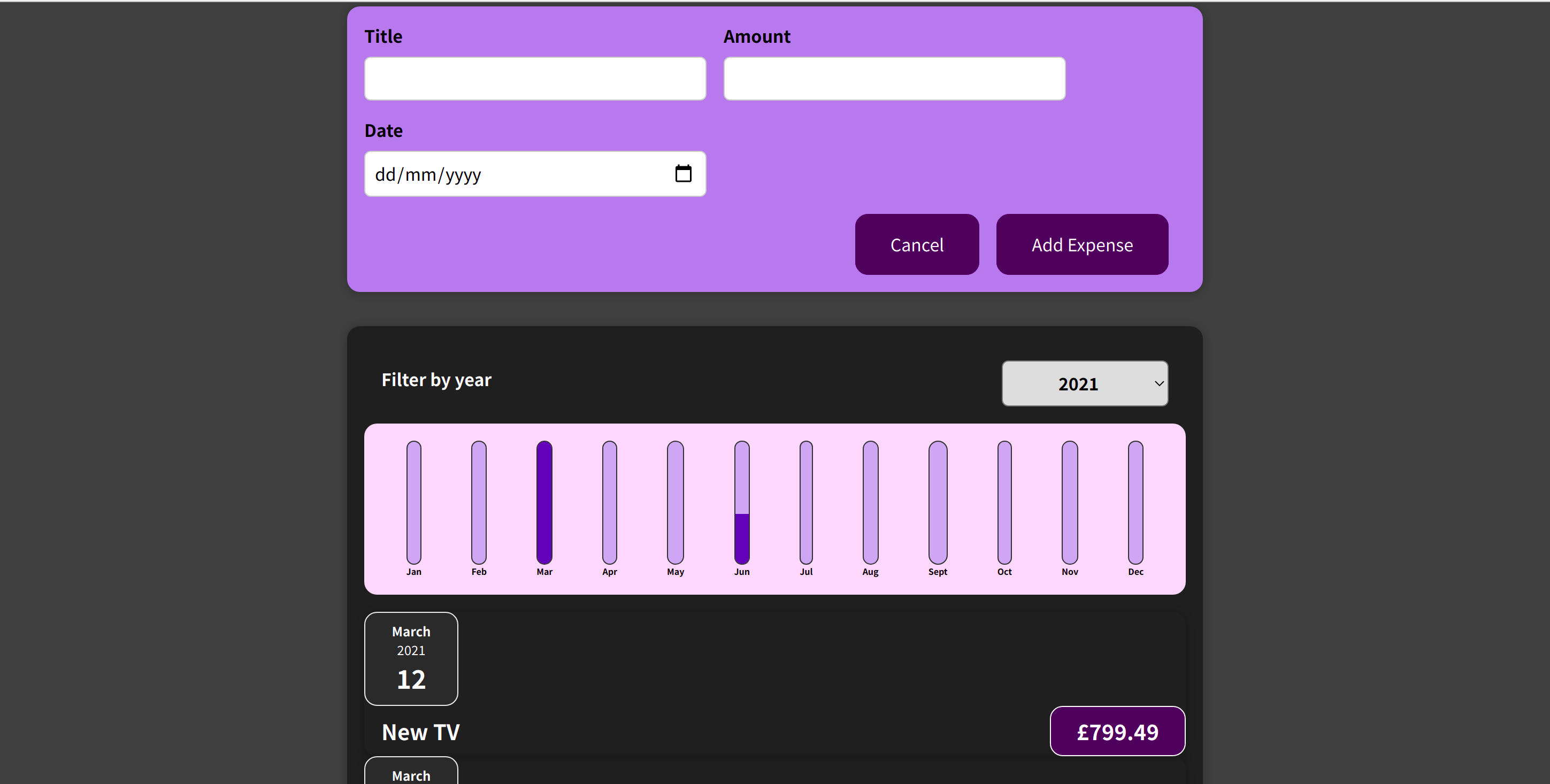The image size is (1550, 784).
Task: Focus the Amount input field
Action: (x=894, y=79)
